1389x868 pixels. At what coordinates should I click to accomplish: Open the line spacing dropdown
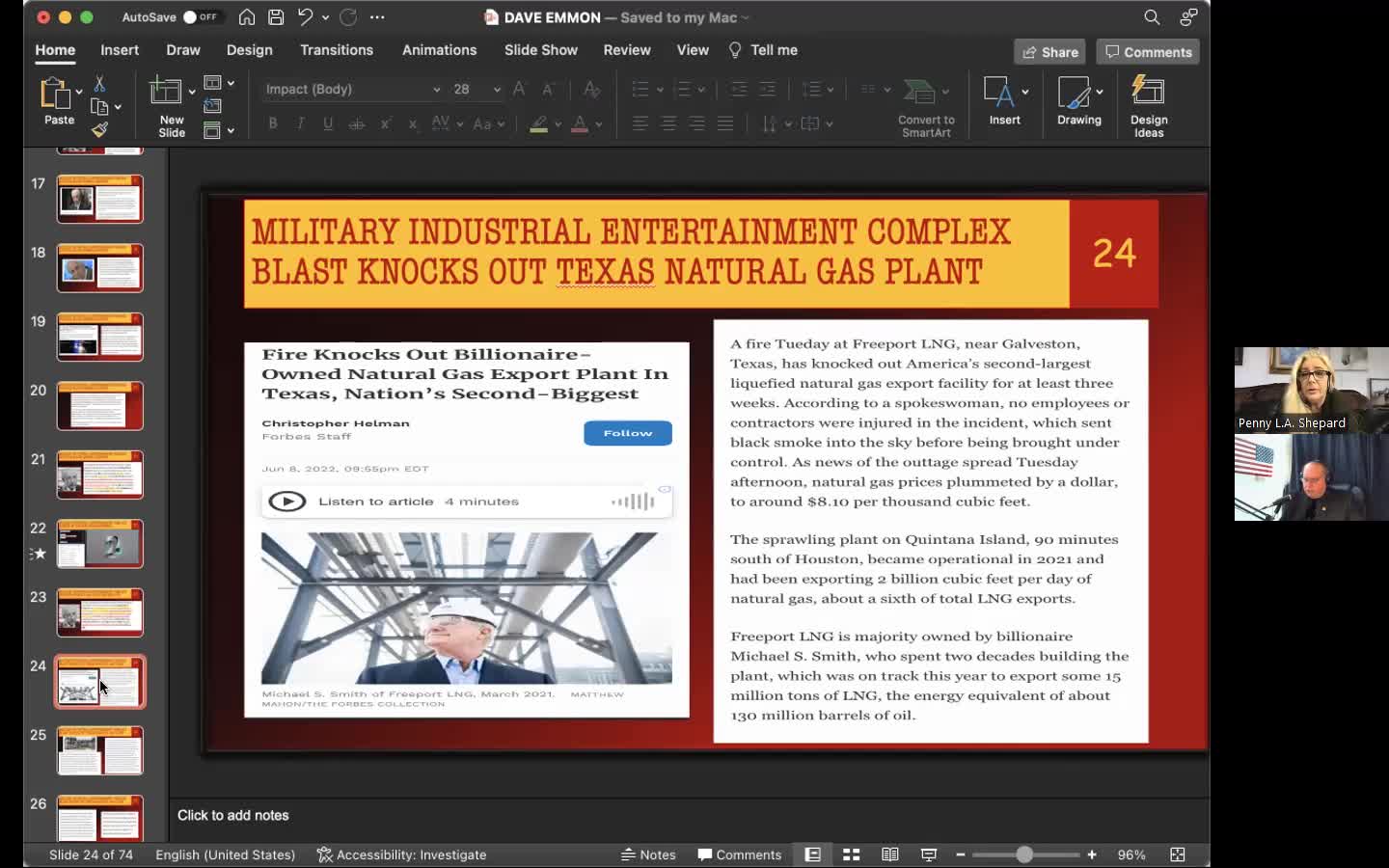tap(818, 89)
